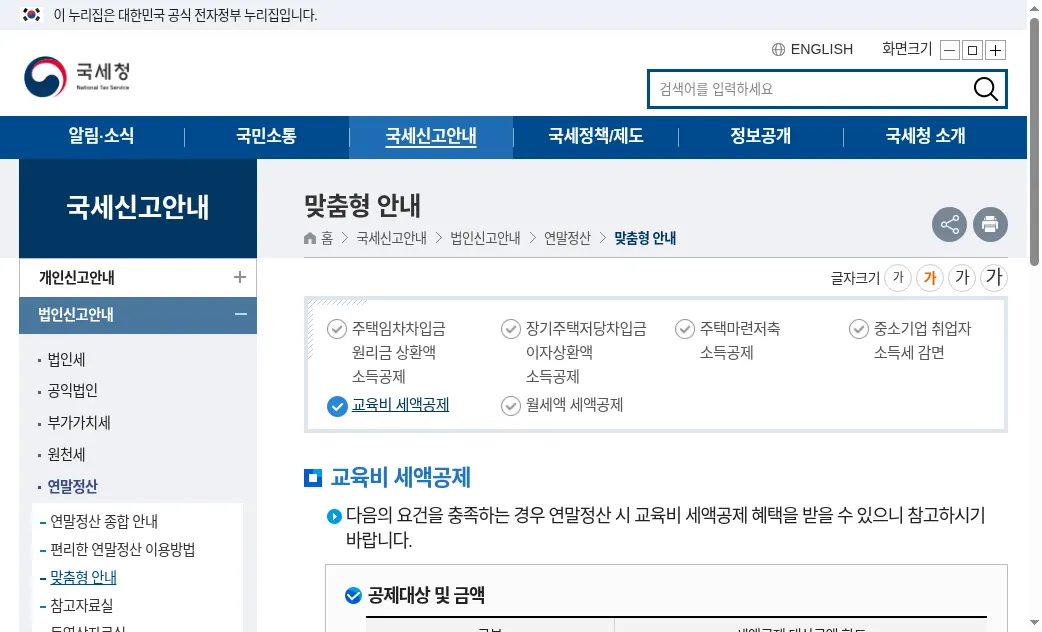This screenshot has width=1042, height=632.
Task: Switch to ENGLISH site
Action: 821,49
